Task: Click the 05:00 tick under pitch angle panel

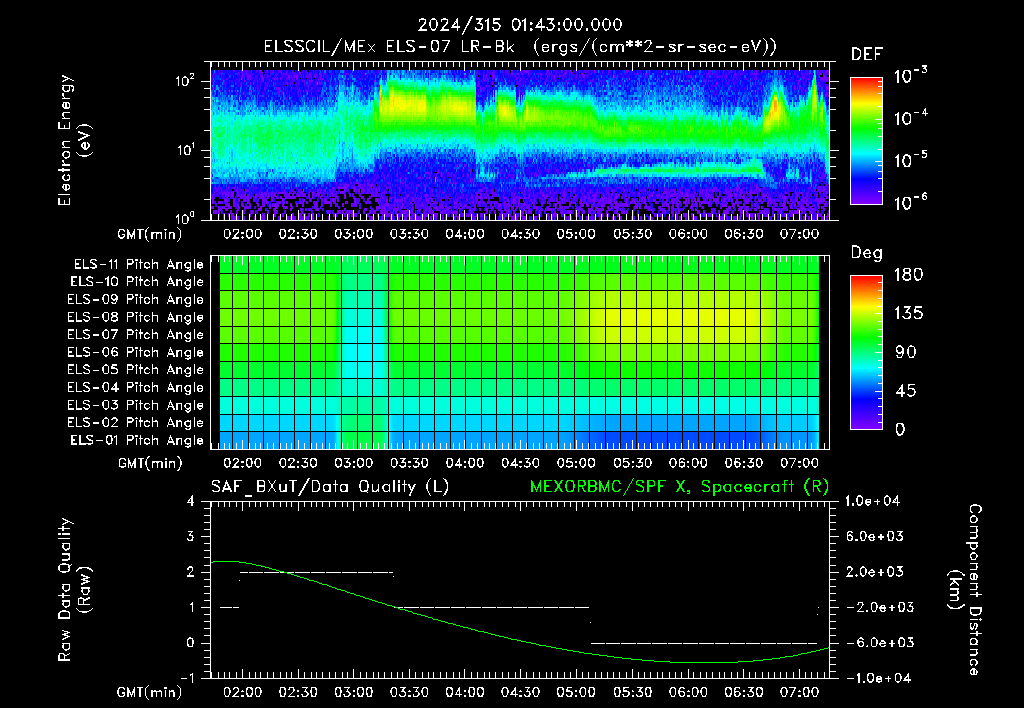Action: [x=576, y=463]
